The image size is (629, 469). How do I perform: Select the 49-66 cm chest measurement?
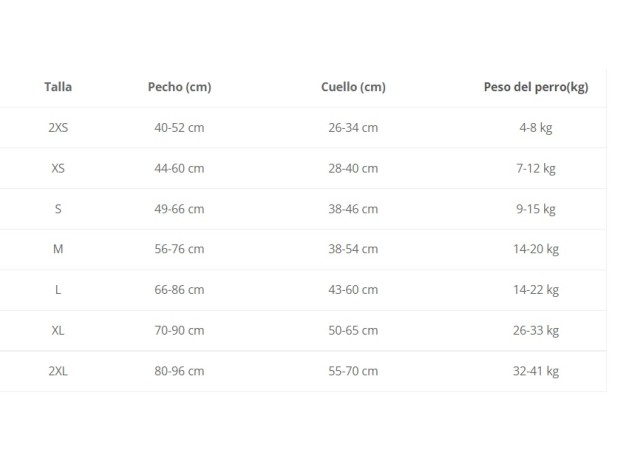179,209
